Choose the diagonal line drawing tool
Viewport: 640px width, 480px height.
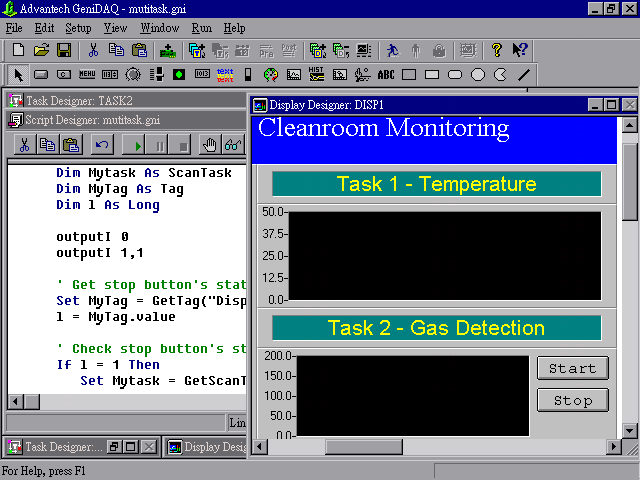(x=524, y=74)
